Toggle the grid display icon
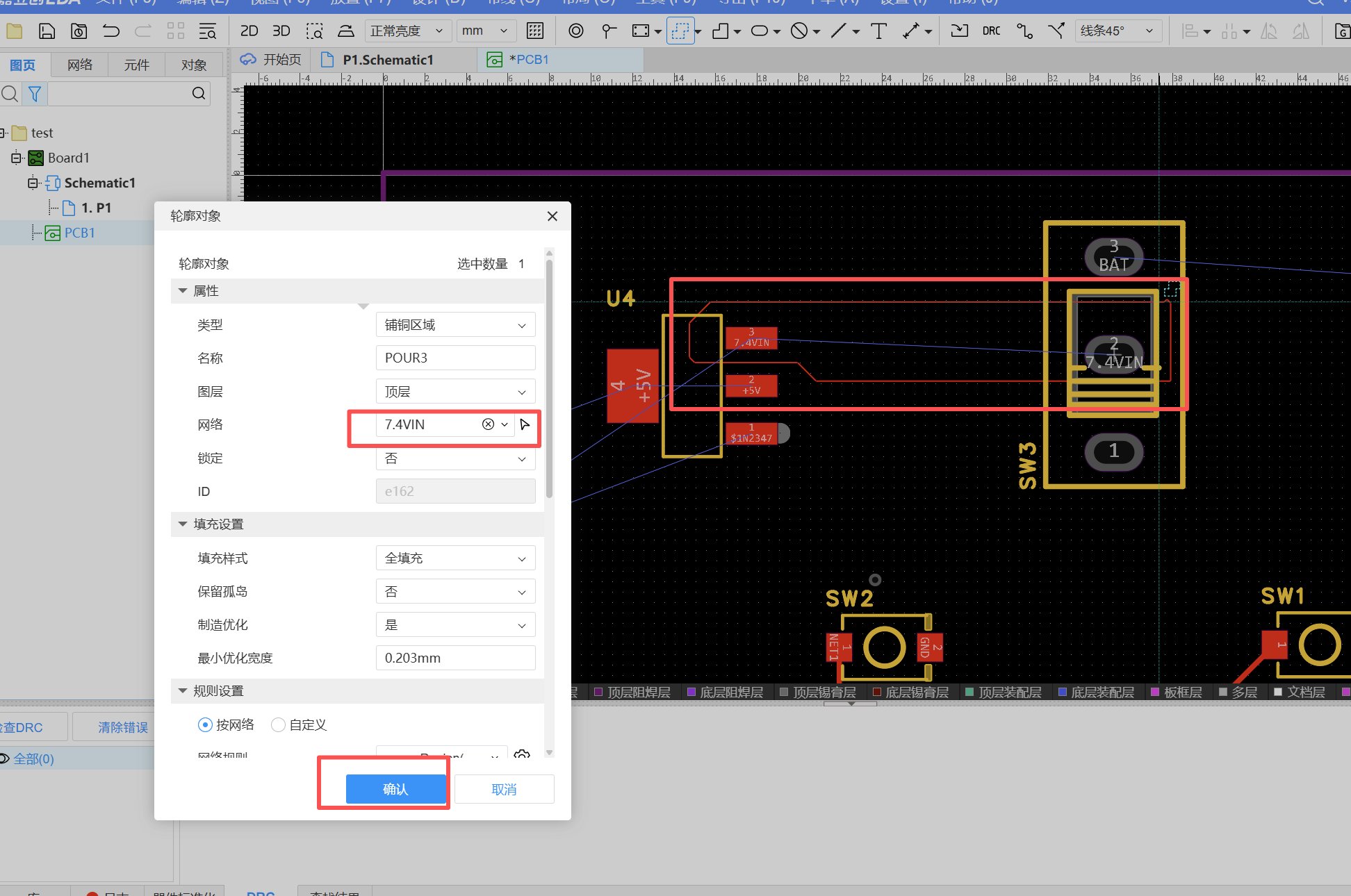This screenshot has width=1351, height=896. click(535, 31)
